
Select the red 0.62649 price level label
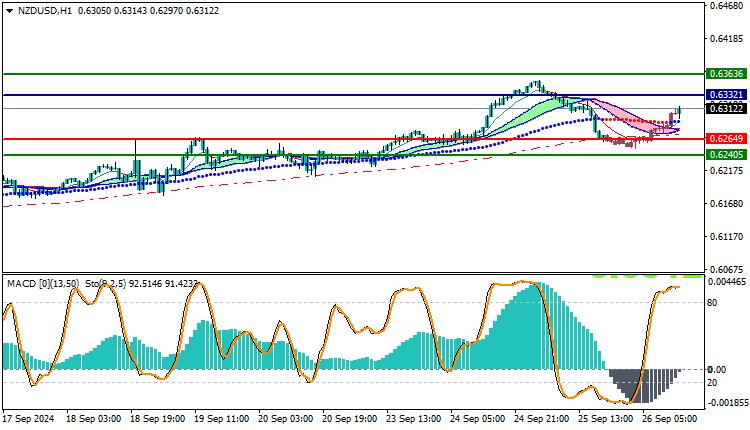pos(726,139)
